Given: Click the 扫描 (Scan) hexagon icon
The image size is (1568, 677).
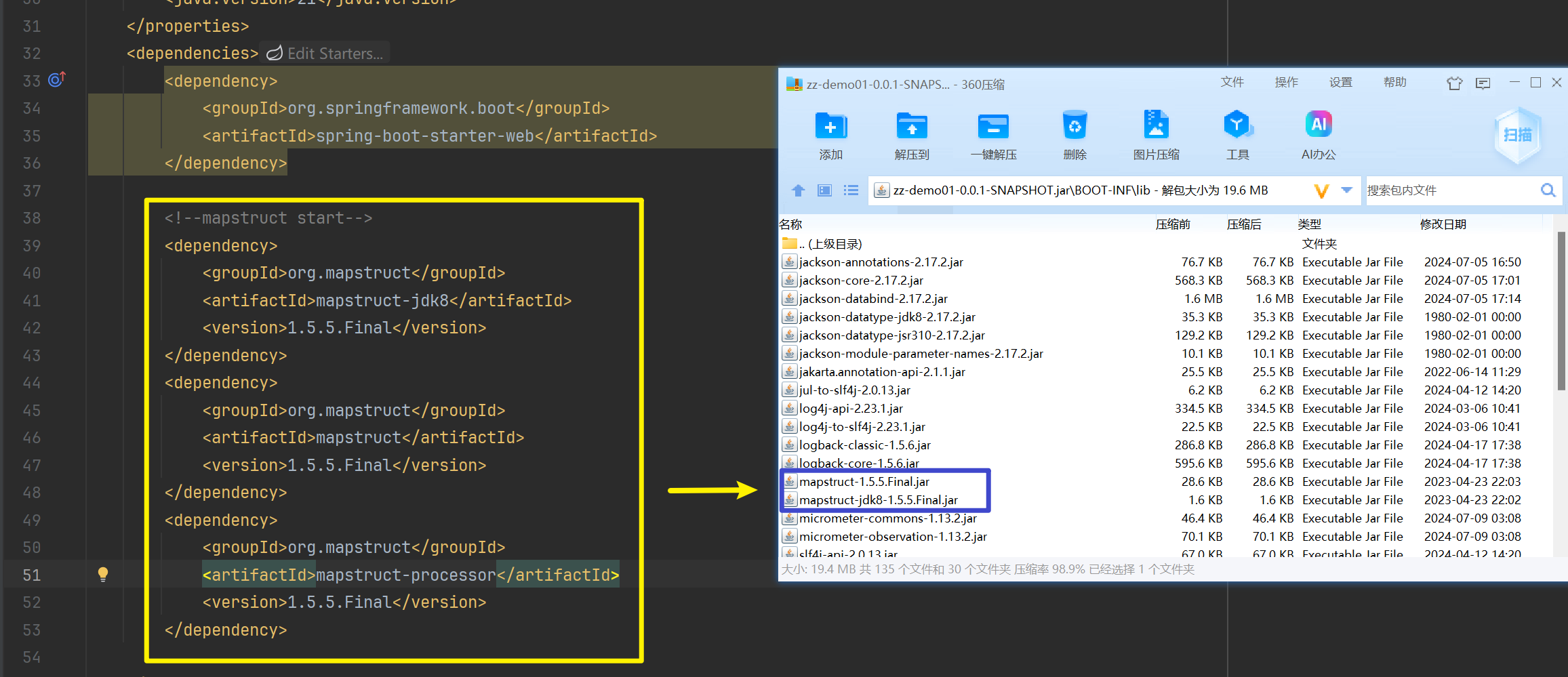Looking at the screenshot, I should 1517,135.
